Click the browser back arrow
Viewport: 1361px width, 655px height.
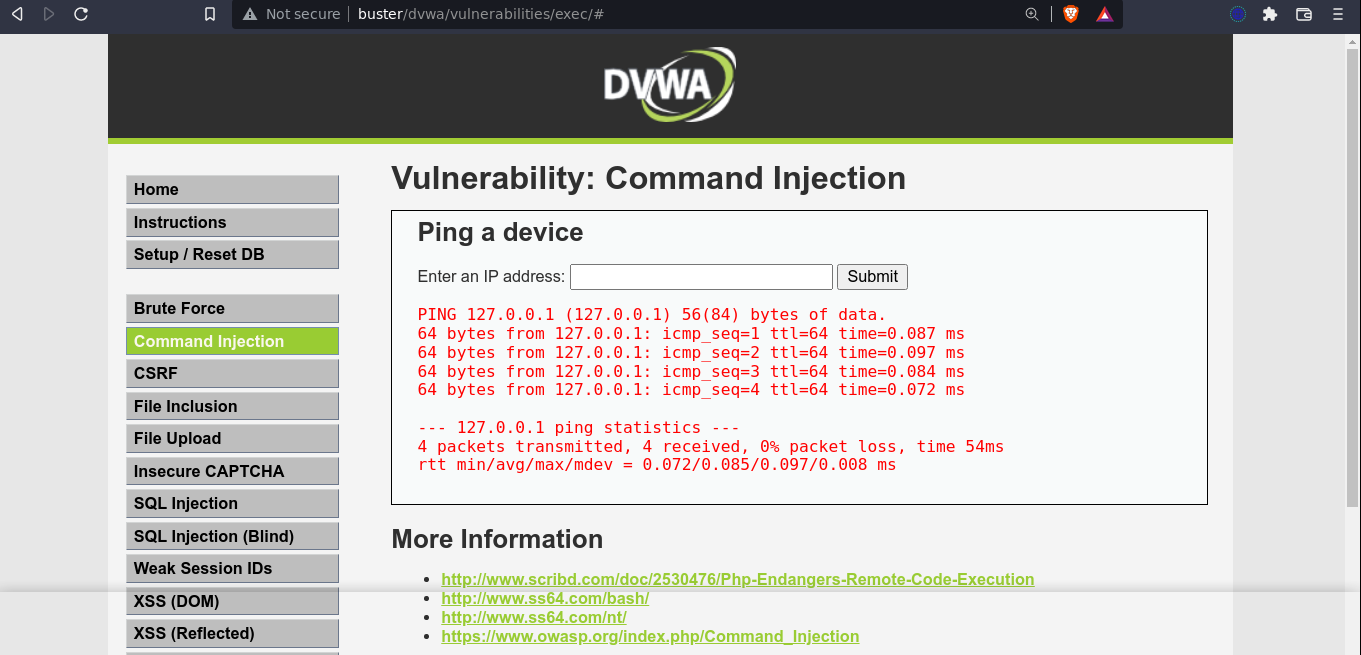click(17, 14)
